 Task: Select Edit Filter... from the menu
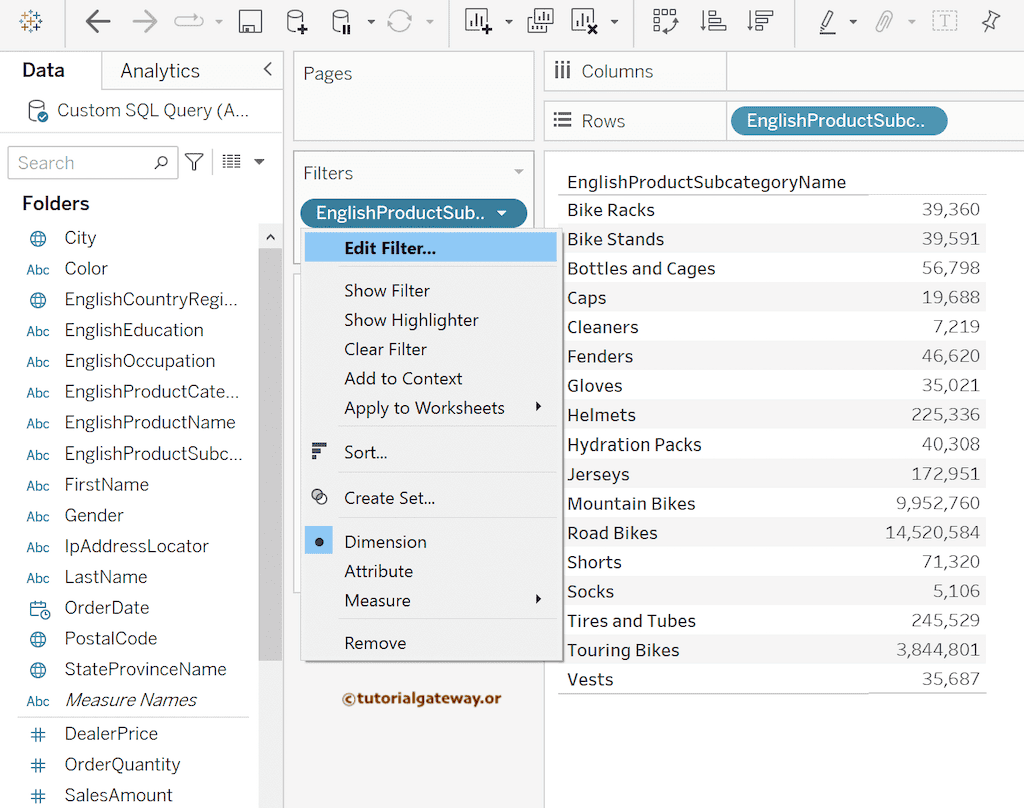coord(390,248)
